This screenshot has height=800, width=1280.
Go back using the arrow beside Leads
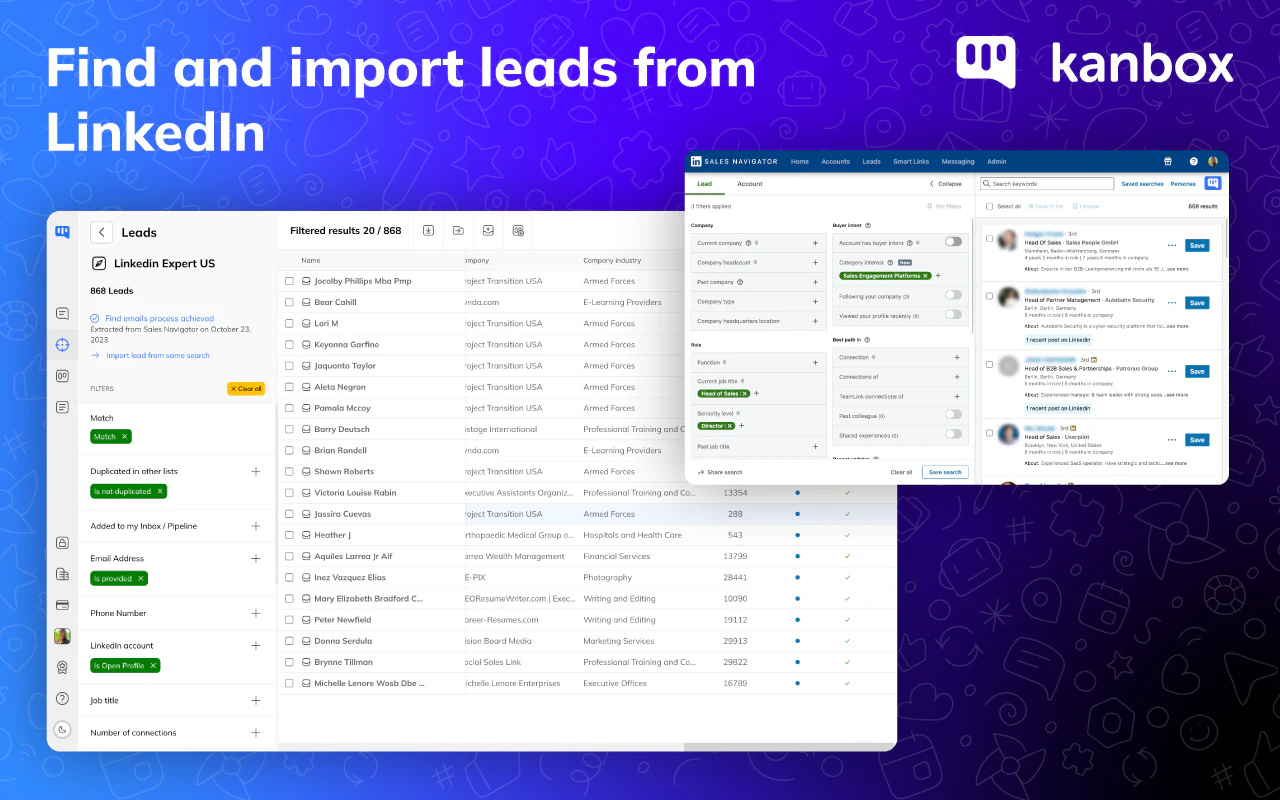tap(101, 232)
